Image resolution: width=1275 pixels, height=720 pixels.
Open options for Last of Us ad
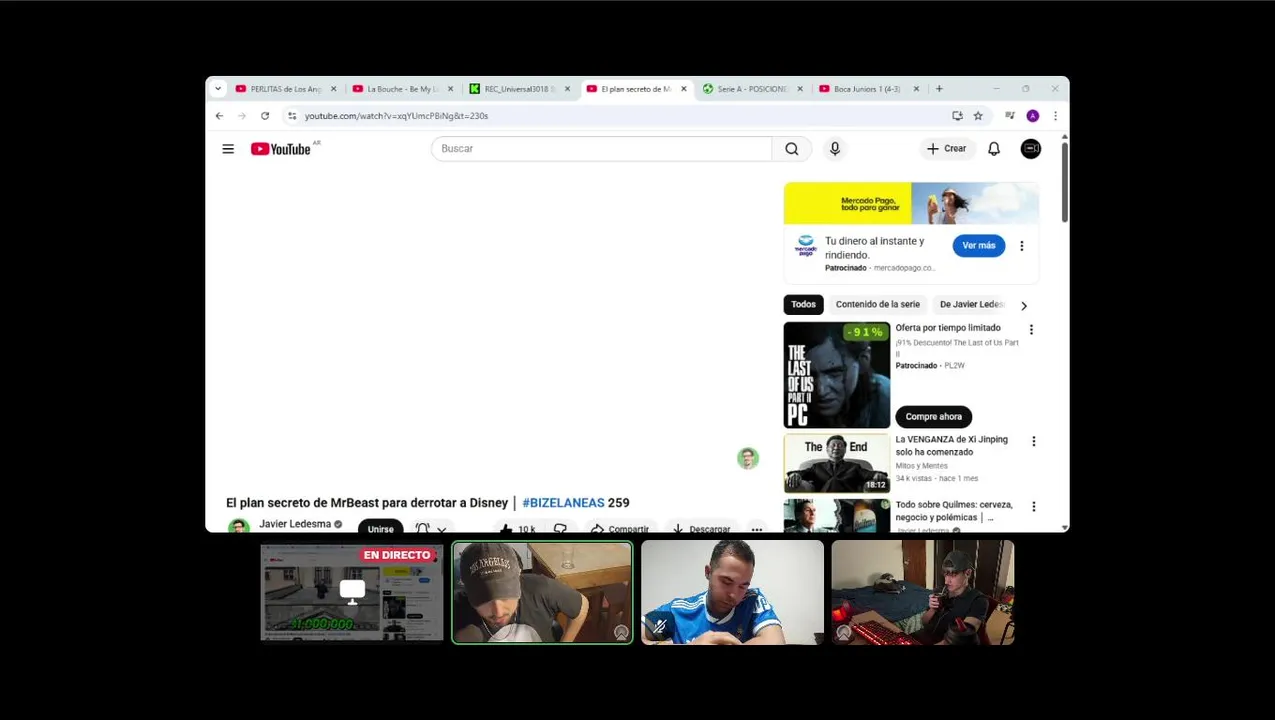tap(1031, 330)
